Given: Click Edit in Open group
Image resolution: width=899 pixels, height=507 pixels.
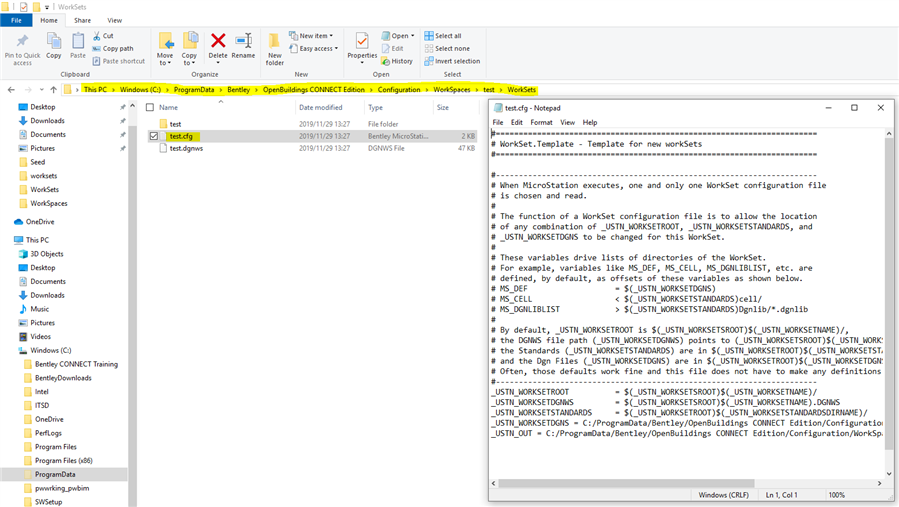Looking at the screenshot, I should tap(392, 49).
